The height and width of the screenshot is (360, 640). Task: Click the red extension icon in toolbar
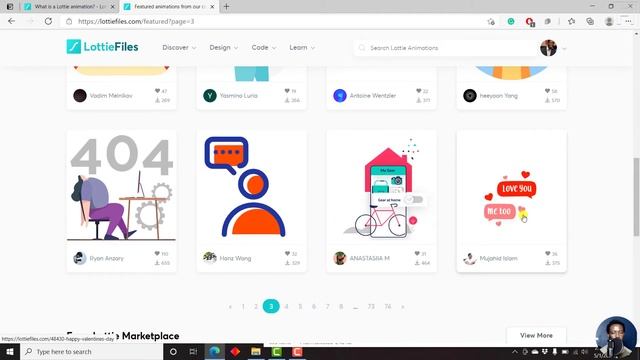pos(530,22)
